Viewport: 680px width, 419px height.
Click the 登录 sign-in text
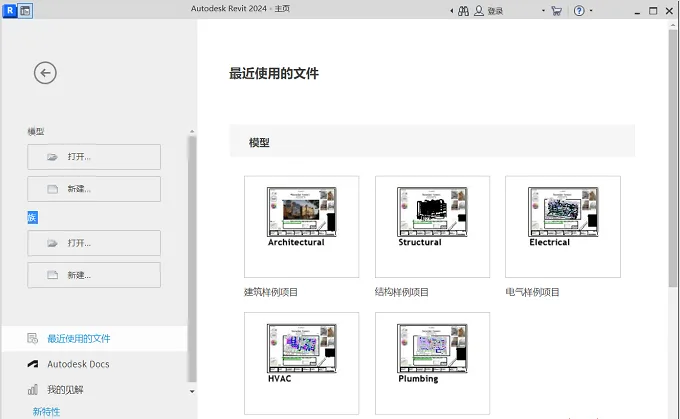pos(495,11)
